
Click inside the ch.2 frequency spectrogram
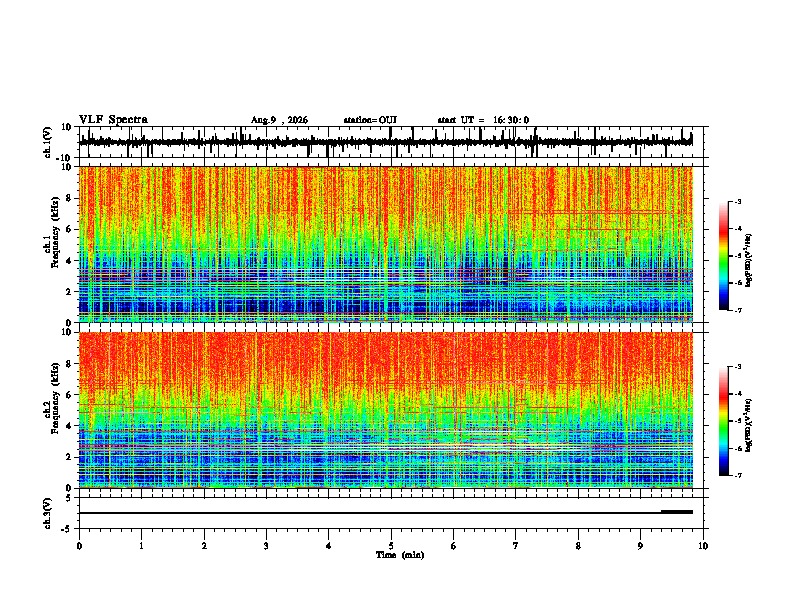386,410
